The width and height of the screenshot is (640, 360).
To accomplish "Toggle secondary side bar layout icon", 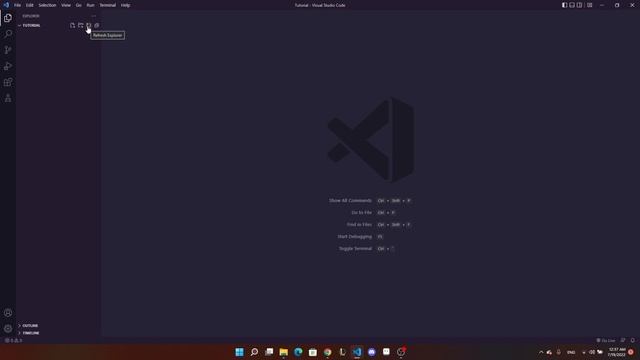I will click(579, 5).
